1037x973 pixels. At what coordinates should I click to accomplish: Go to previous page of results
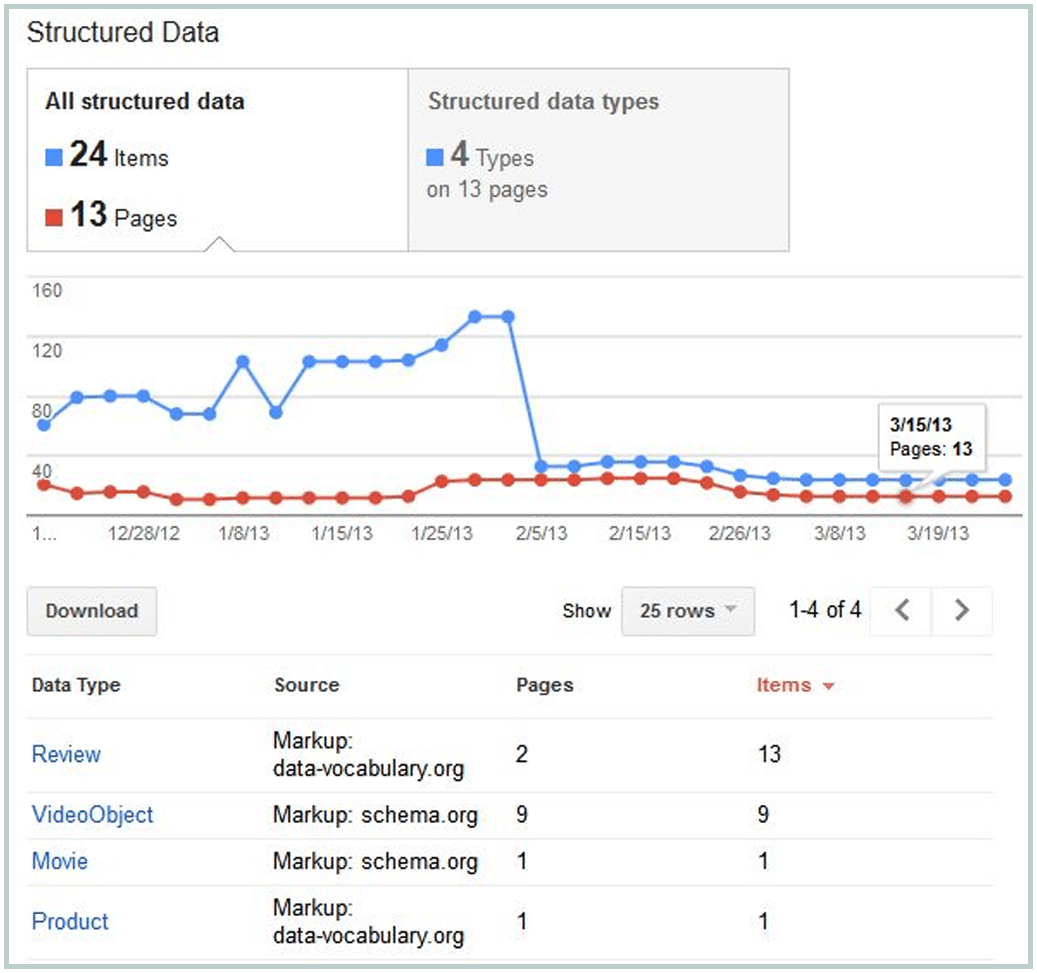(901, 611)
